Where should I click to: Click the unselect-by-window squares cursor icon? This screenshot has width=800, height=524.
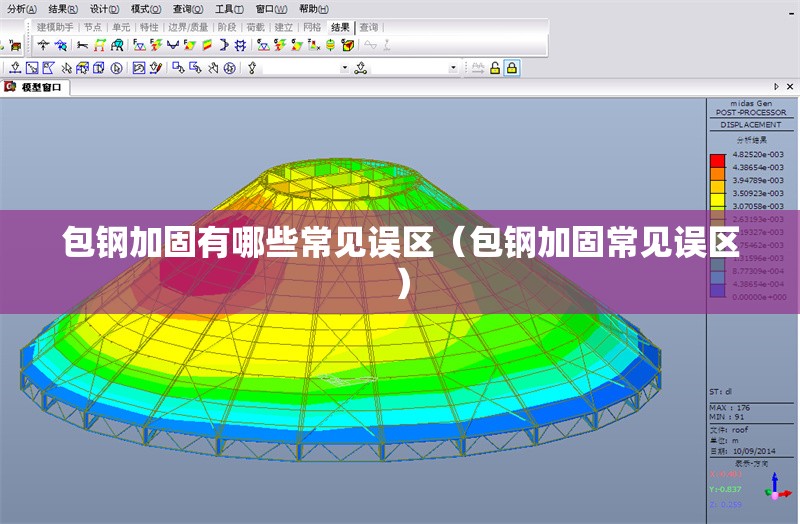coord(178,68)
